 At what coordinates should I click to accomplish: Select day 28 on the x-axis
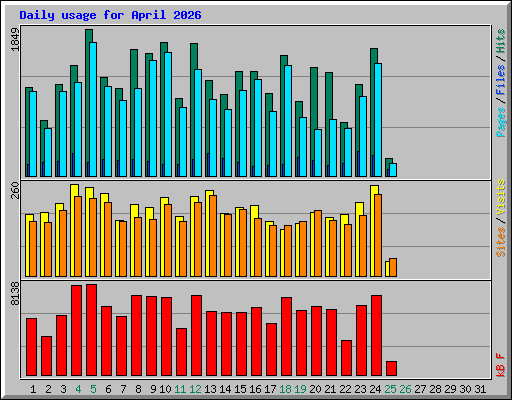coord(435,389)
